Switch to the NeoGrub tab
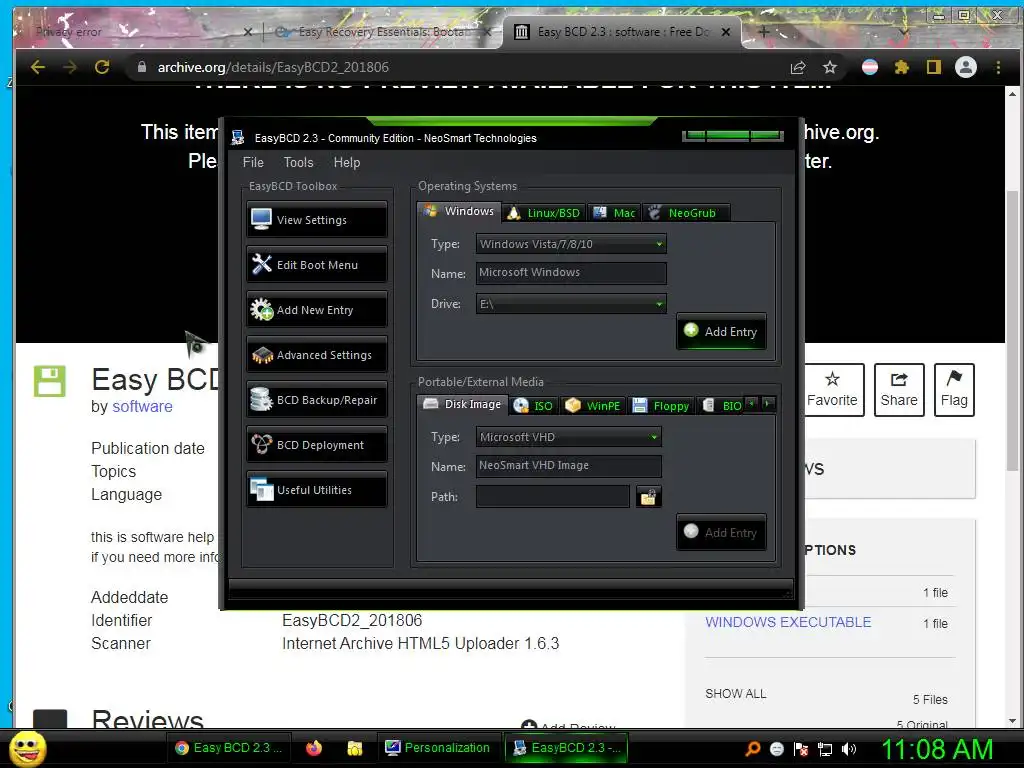Image resolution: width=1024 pixels, height=768 pixels. coord(685,213)
